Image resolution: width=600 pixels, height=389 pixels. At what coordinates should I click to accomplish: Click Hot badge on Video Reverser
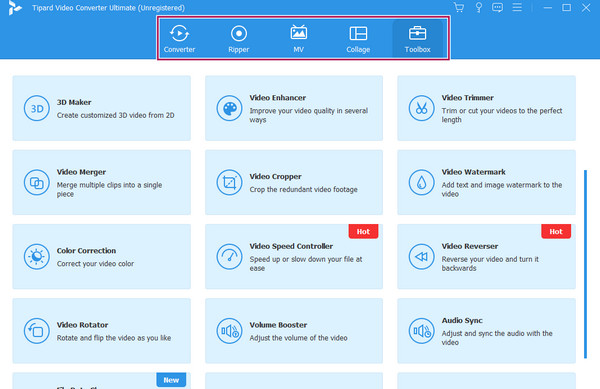[556, 231]
